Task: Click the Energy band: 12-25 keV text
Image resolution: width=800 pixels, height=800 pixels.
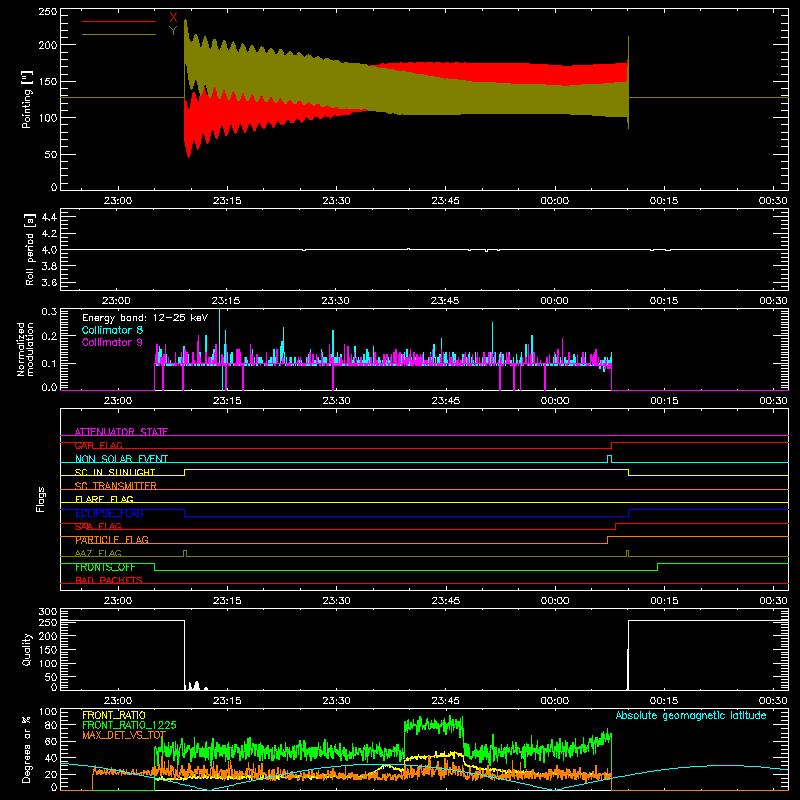Action: click(145, 318)
